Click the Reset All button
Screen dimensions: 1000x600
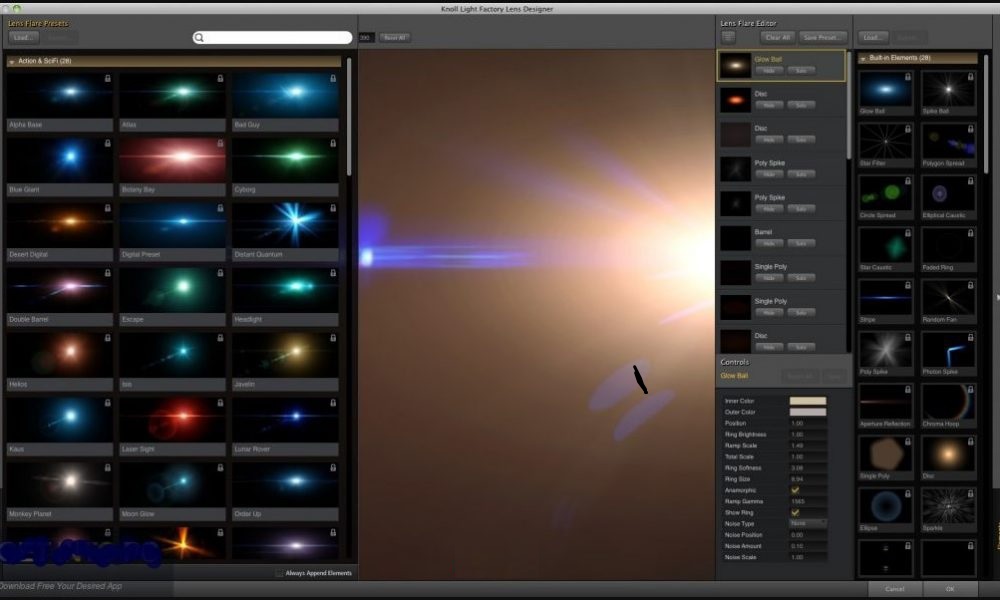[395, 38]
